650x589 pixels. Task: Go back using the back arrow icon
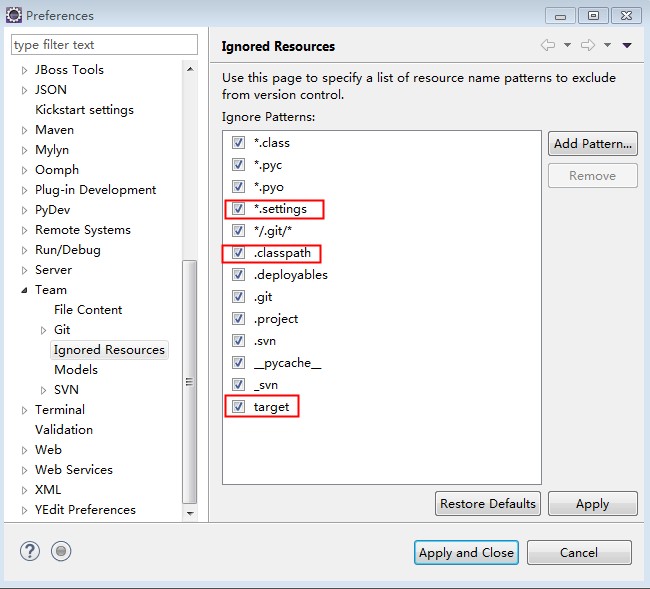pyautogui.click(x=548, y=45)
